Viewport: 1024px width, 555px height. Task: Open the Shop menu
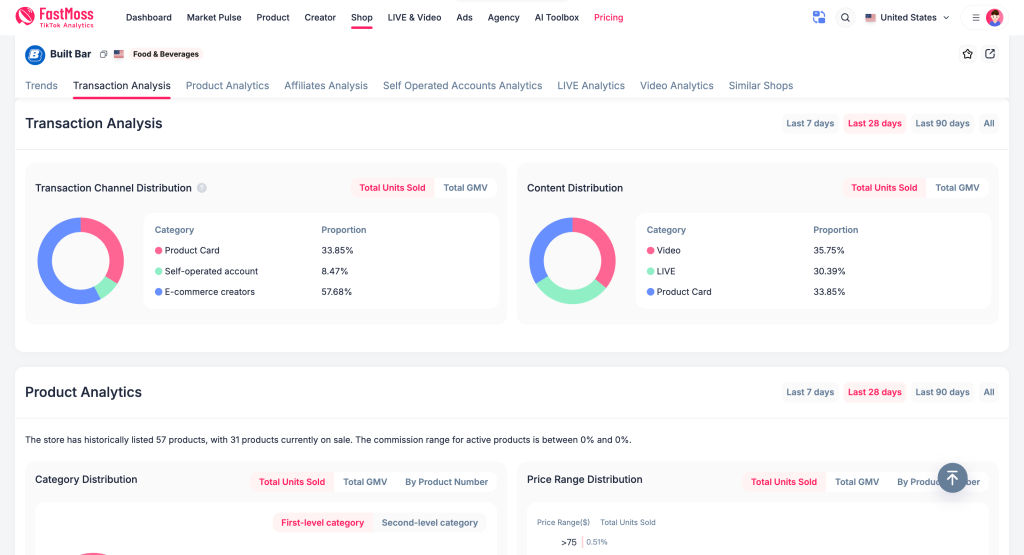362,18
